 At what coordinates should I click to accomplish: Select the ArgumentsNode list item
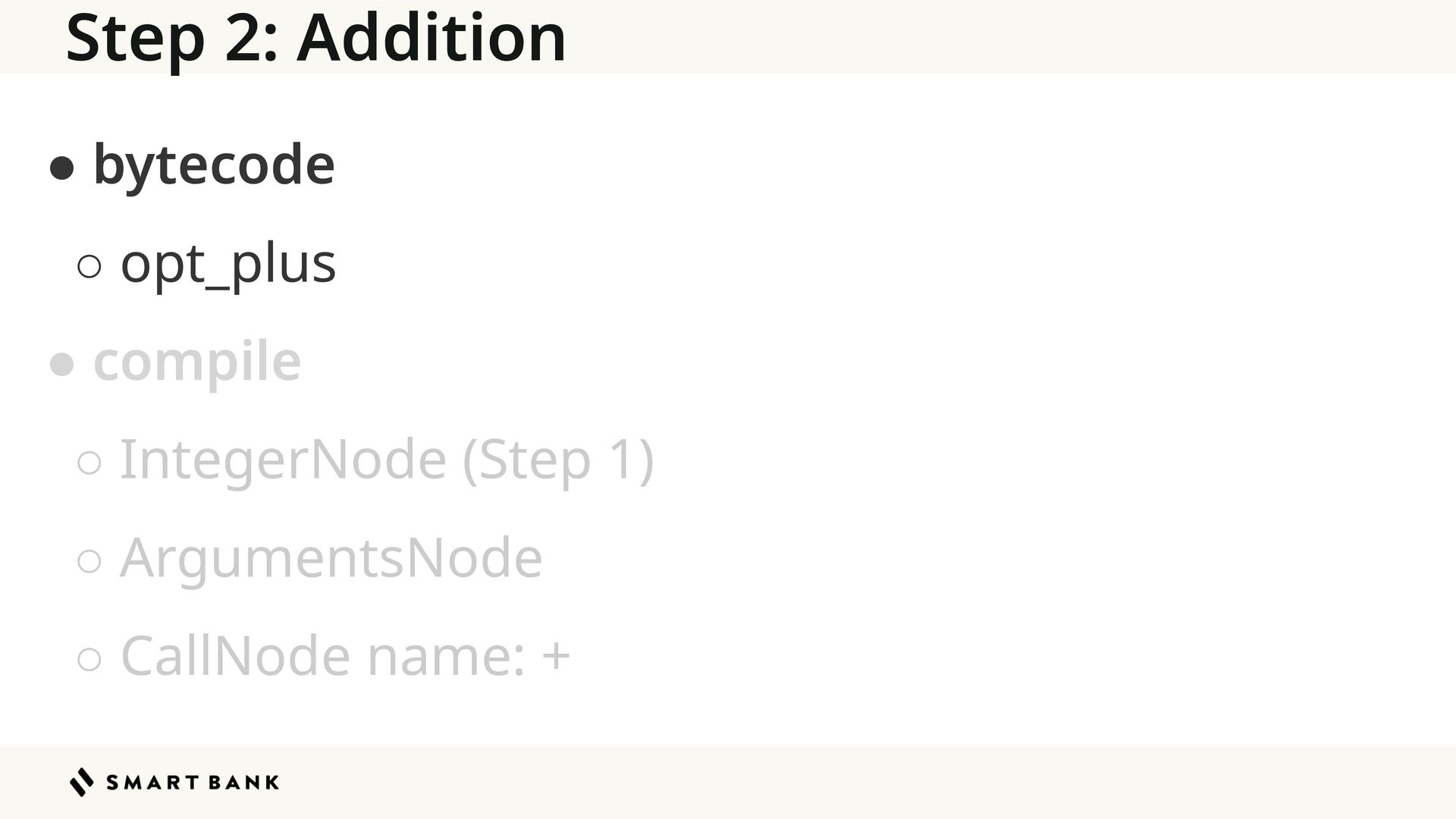coord(331,558)
